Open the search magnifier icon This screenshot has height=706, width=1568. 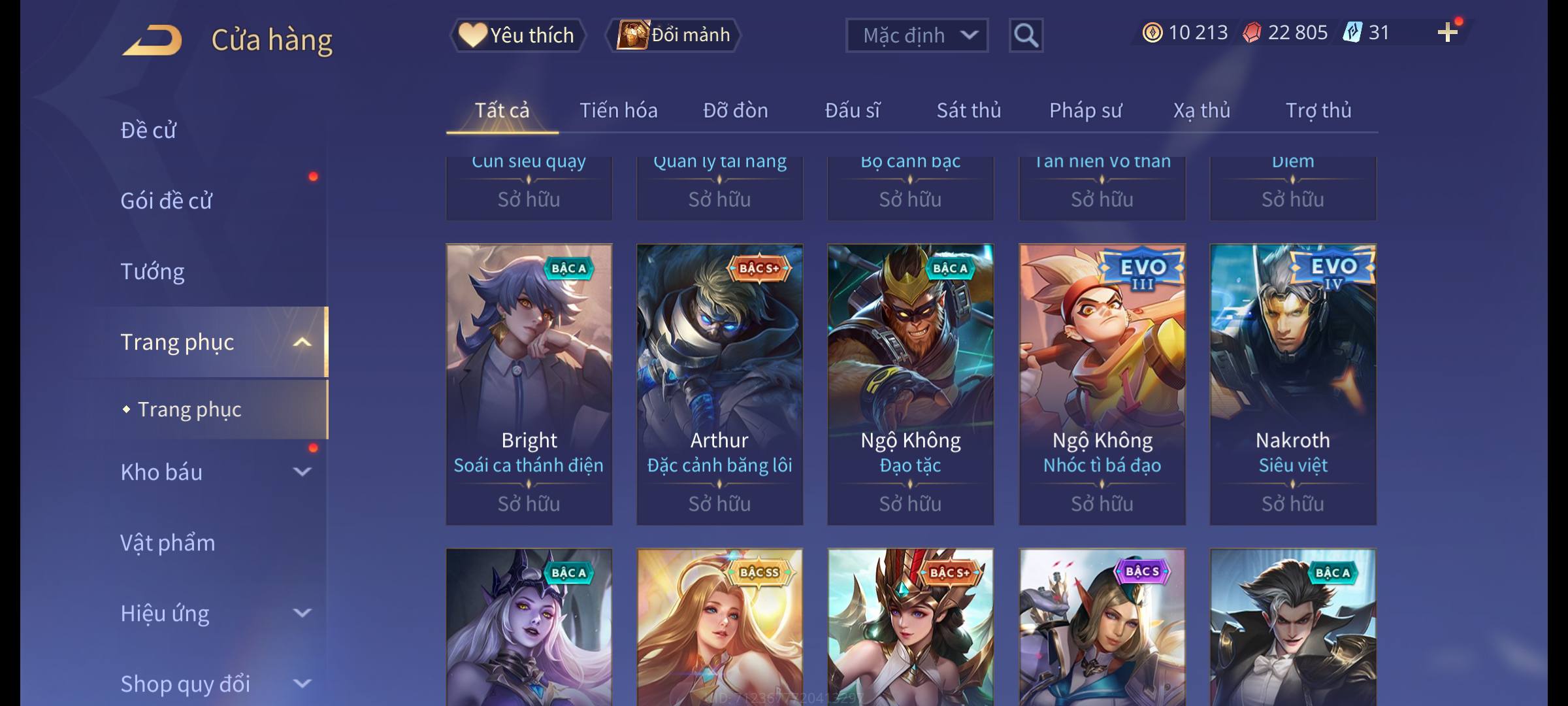coord(1026,35)
